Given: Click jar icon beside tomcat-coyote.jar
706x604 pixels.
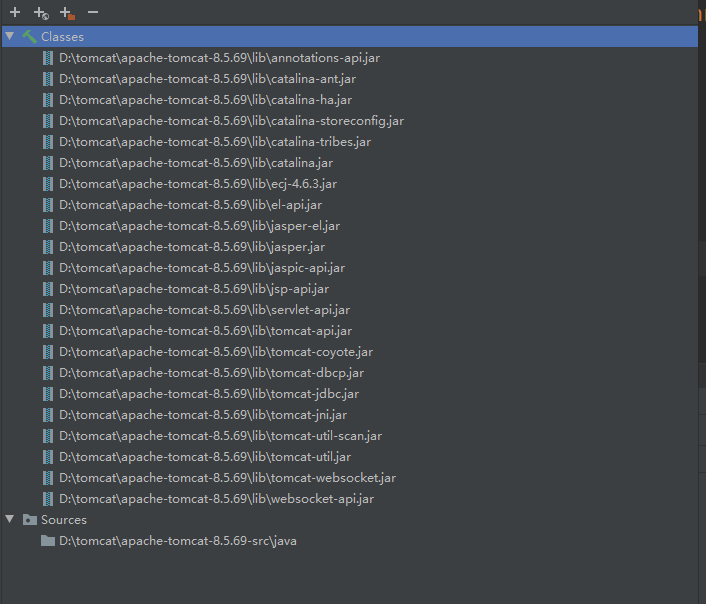Looking at the screenshot, I should (48, 352).
